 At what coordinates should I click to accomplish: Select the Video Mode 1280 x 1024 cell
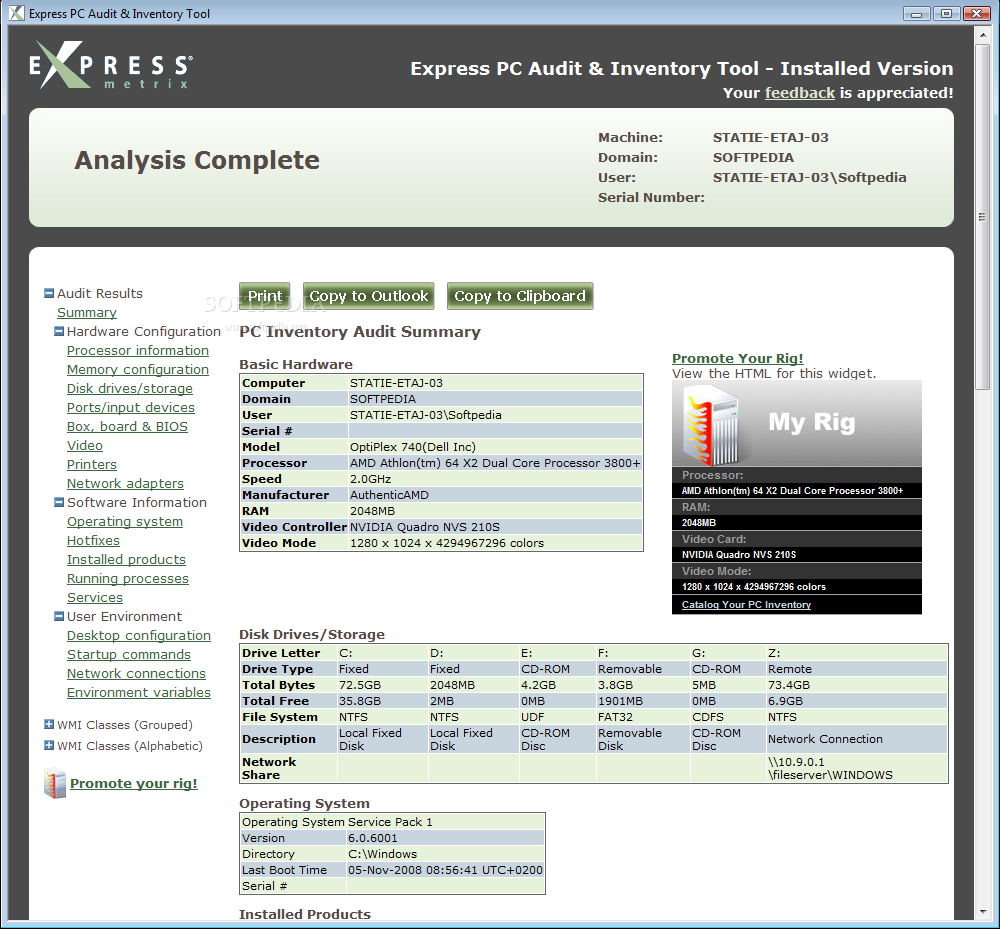[x=495, y=543]
